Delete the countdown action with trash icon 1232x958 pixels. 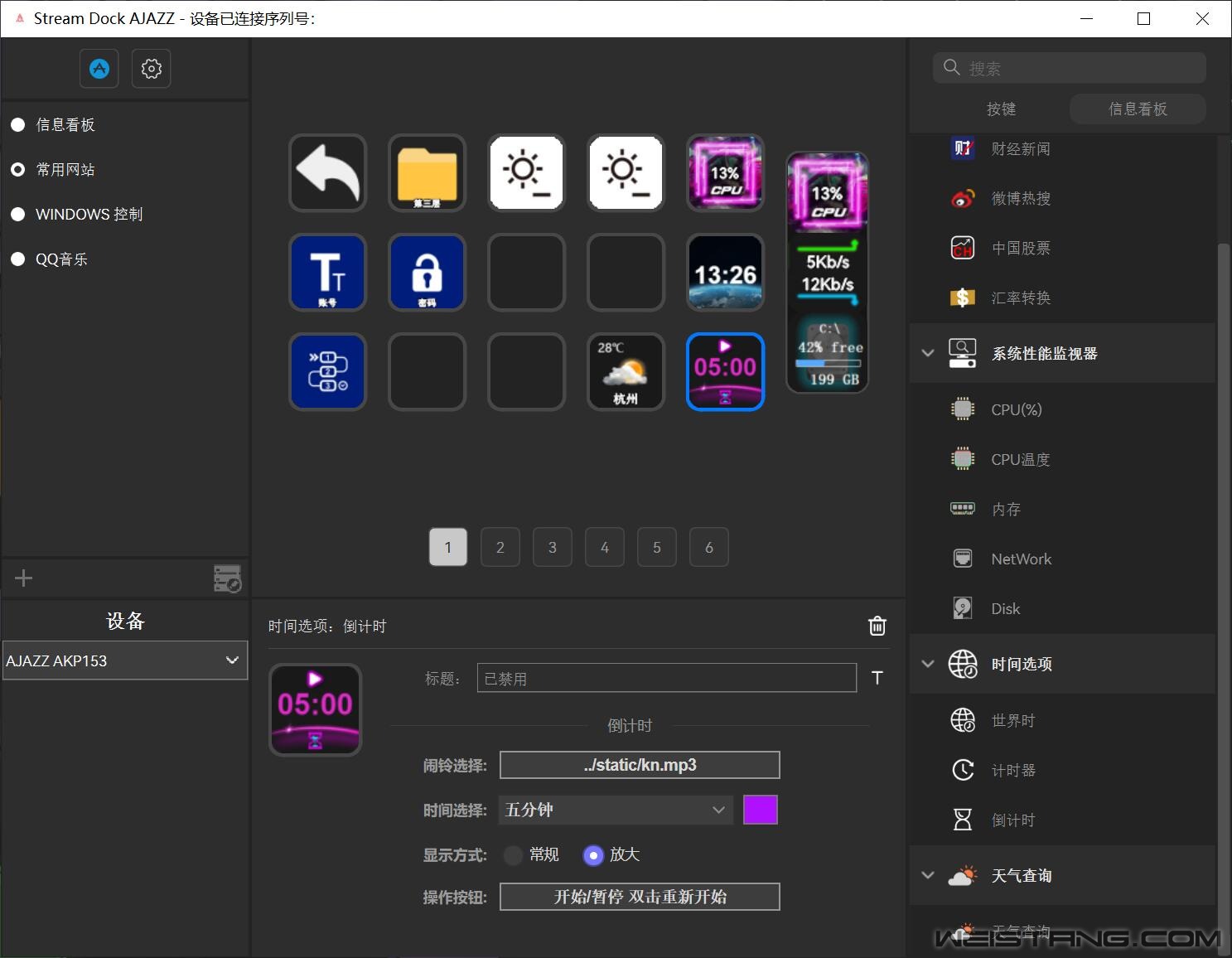pos(877,626)
